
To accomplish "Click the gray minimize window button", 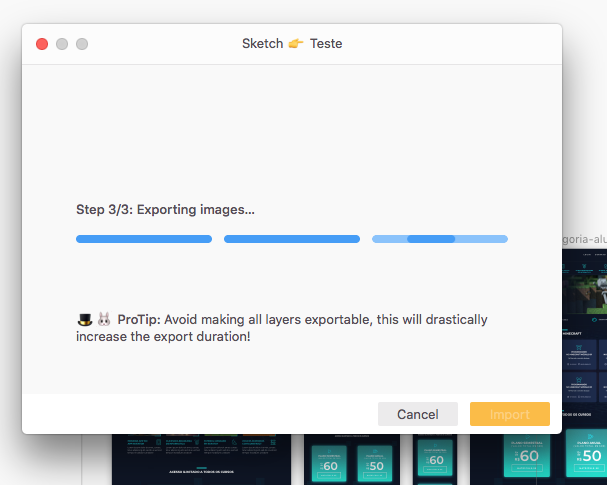I will pyautogui.click(x=62, y=44).
